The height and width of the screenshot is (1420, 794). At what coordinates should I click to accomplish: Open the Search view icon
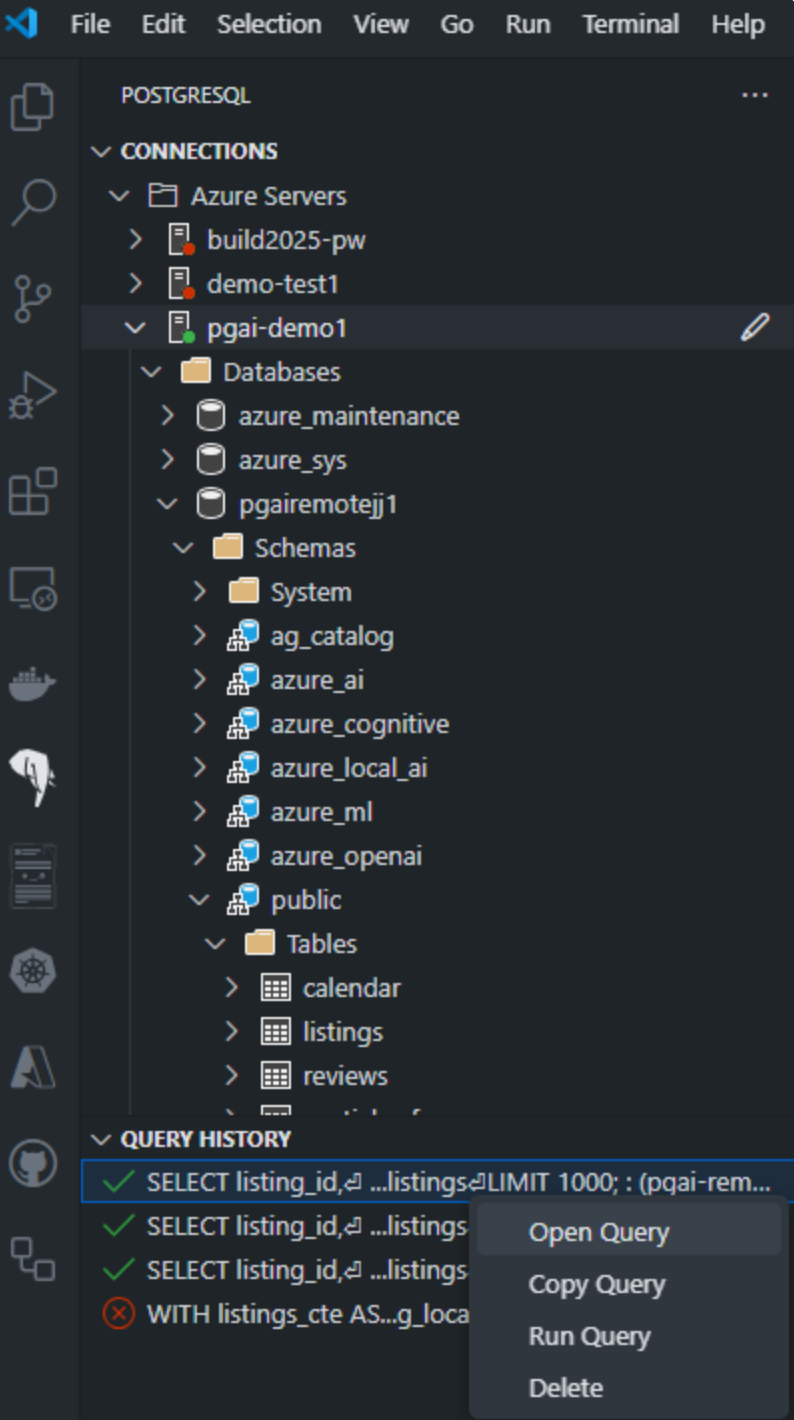click(x=33, y=203)
